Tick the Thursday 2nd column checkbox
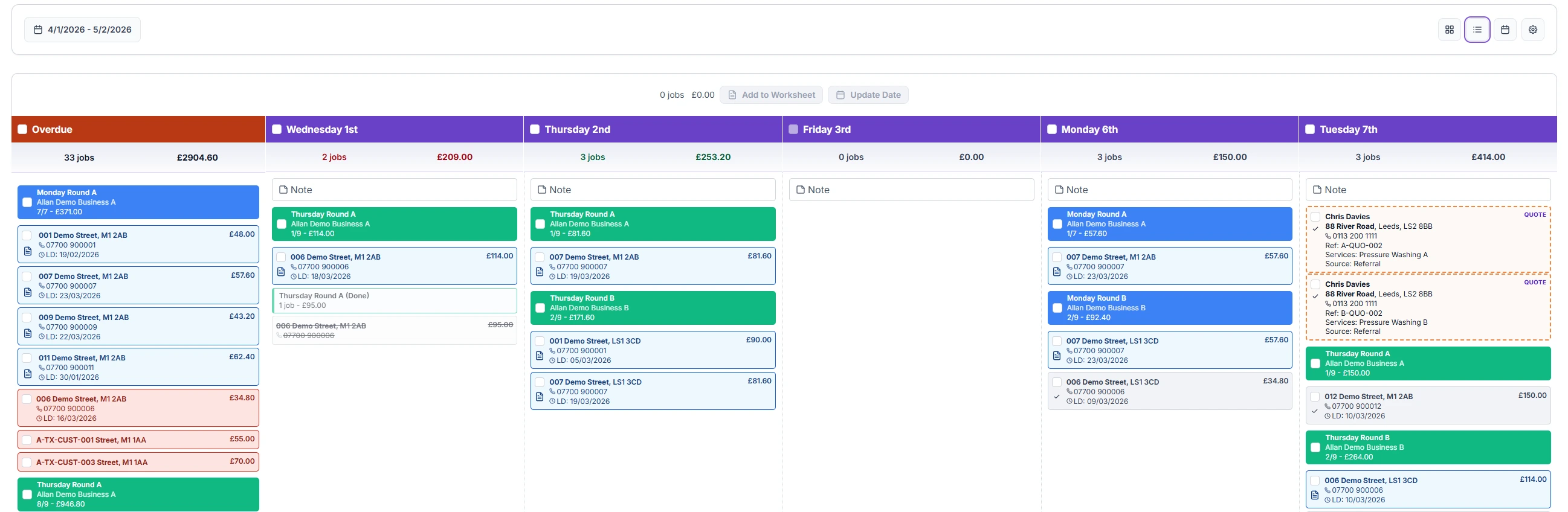Viewport: 1568px width, 512px height. [535, 130]
